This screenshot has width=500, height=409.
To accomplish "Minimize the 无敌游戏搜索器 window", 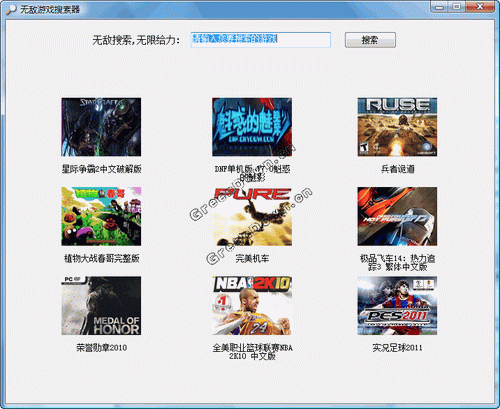I will pyautogui.click(x=440, y=7).
